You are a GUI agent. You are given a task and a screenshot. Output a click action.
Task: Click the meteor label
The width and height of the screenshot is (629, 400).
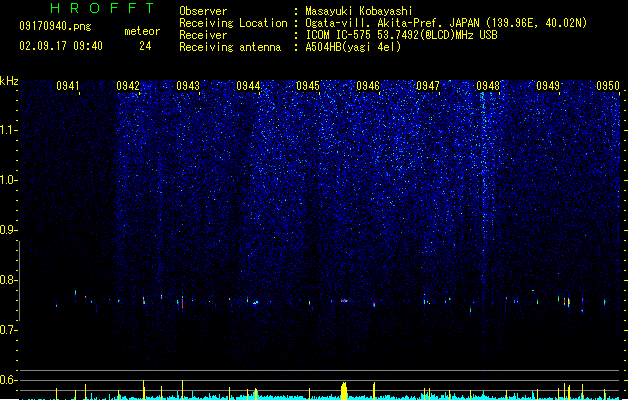coord(142,31)
